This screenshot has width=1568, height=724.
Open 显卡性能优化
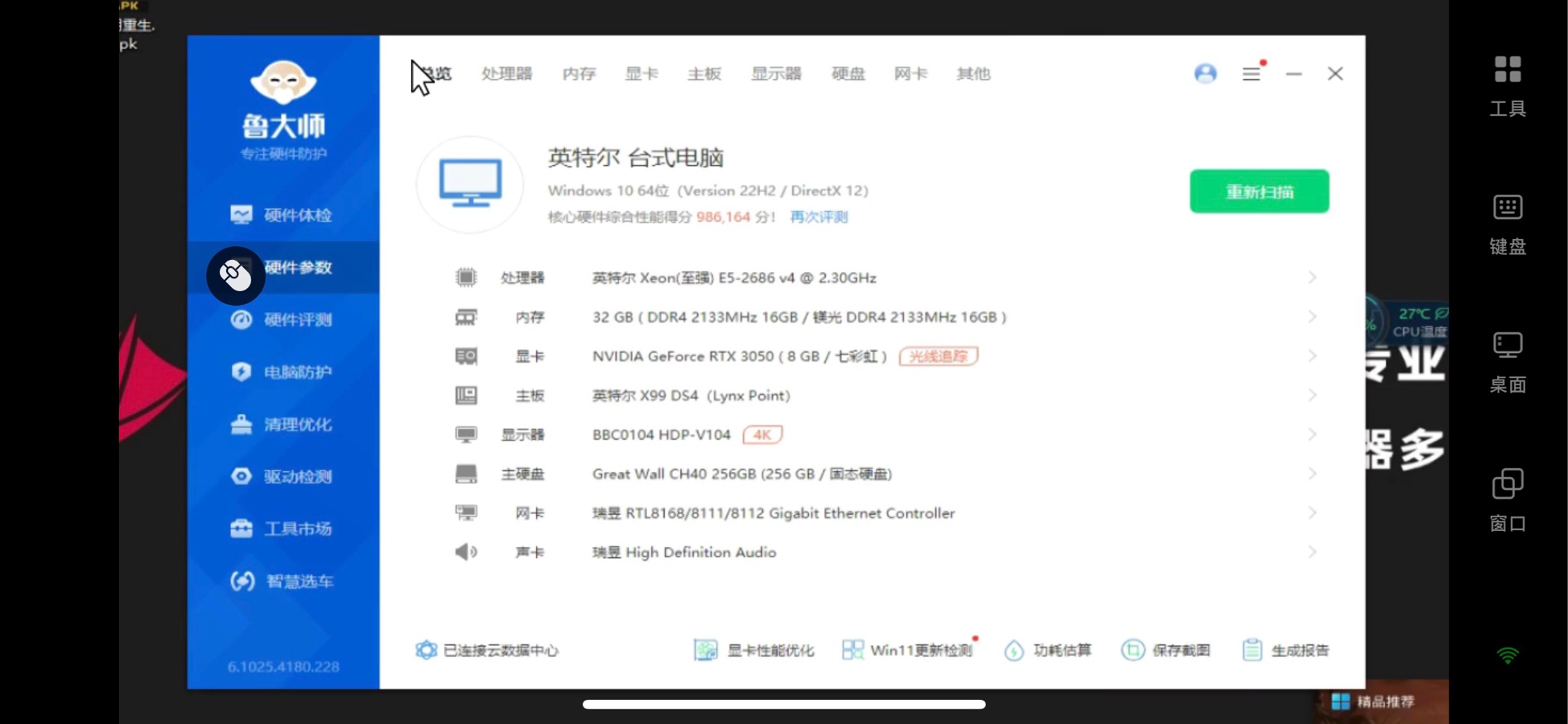coord(753,650)
